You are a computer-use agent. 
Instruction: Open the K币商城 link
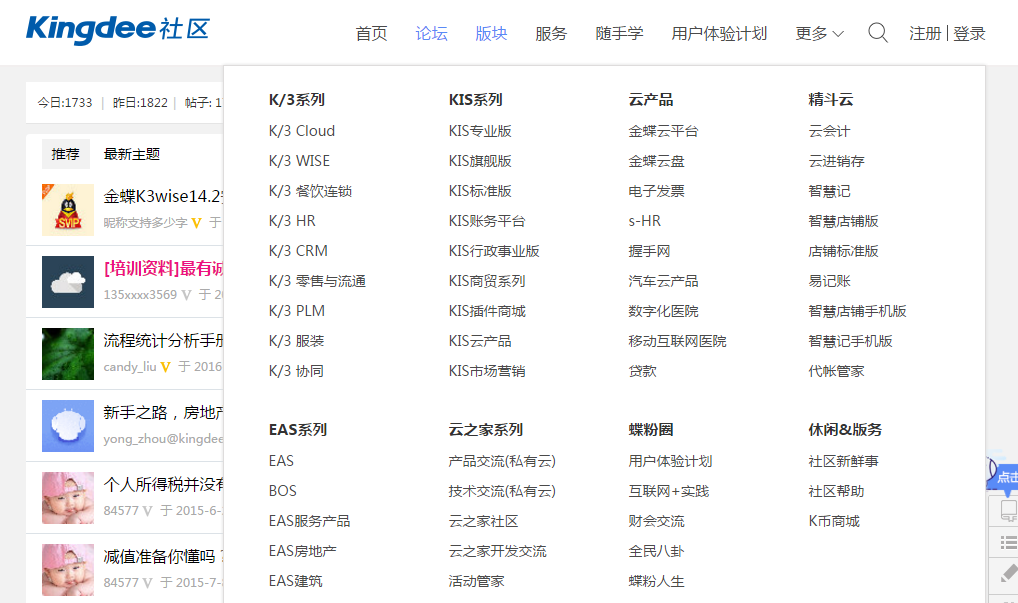click(x=834, y=521)
